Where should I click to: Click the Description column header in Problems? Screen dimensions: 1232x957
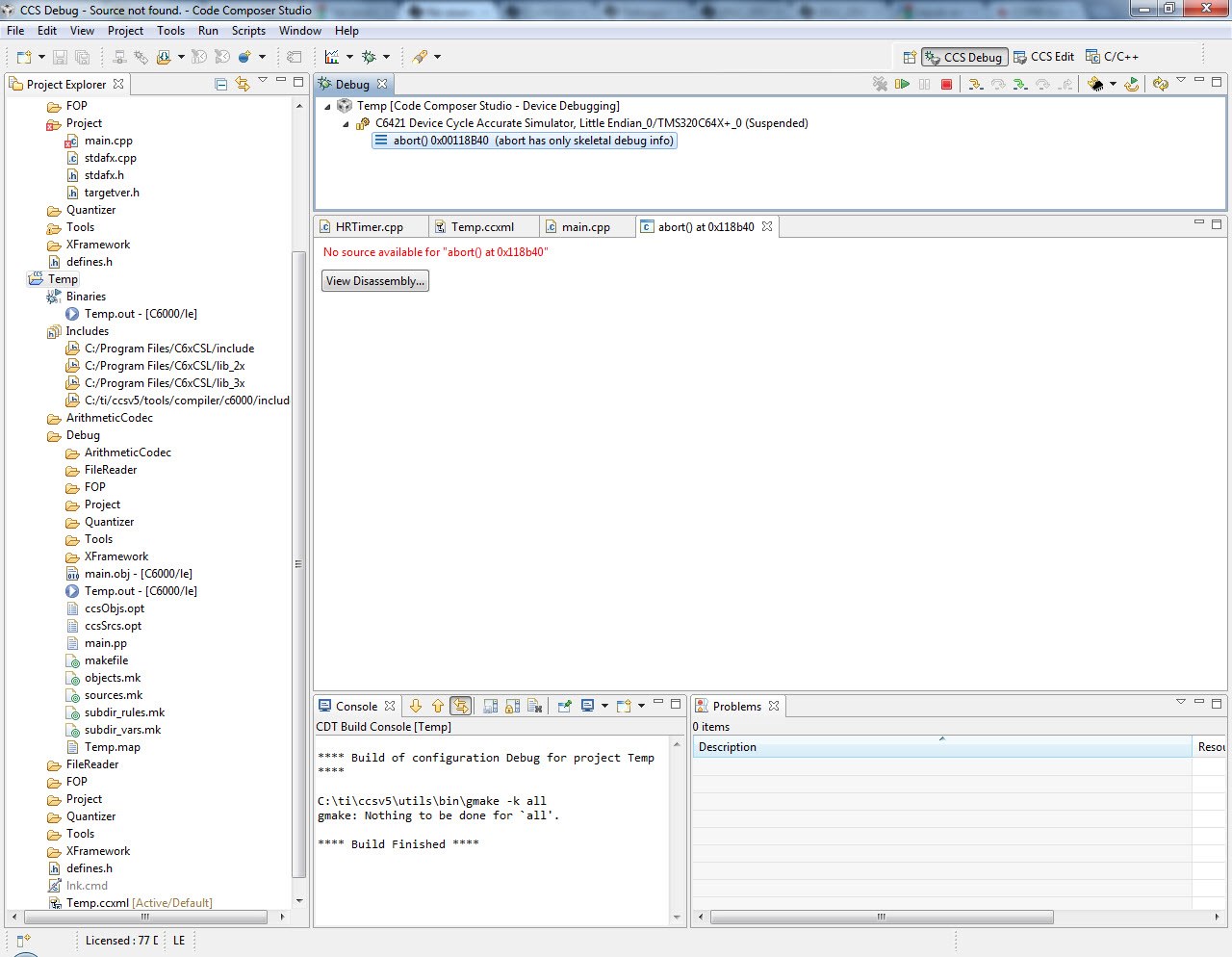pyautogui.click(x=941, y=747)
